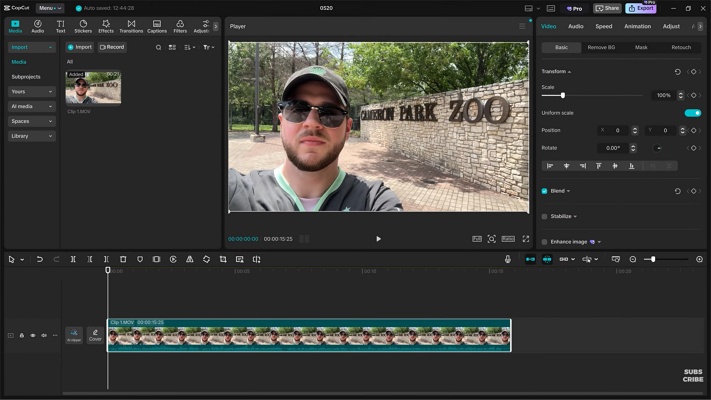
Task: Toggle the auto snapping icon
Action: point(547,259)
